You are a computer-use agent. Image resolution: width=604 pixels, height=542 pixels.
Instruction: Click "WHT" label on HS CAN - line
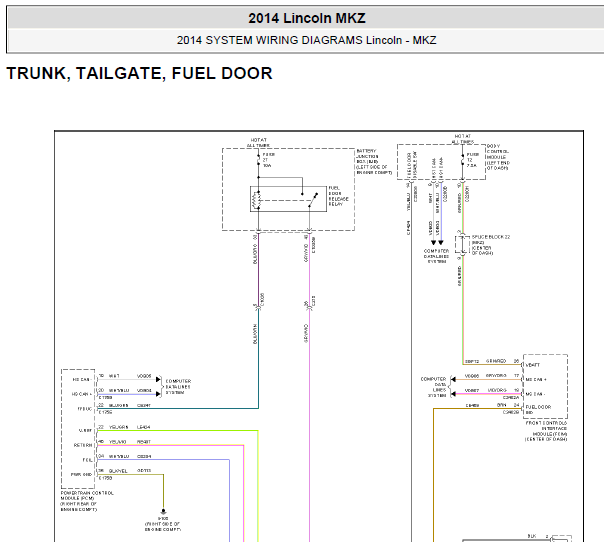[x=114, y=376]
